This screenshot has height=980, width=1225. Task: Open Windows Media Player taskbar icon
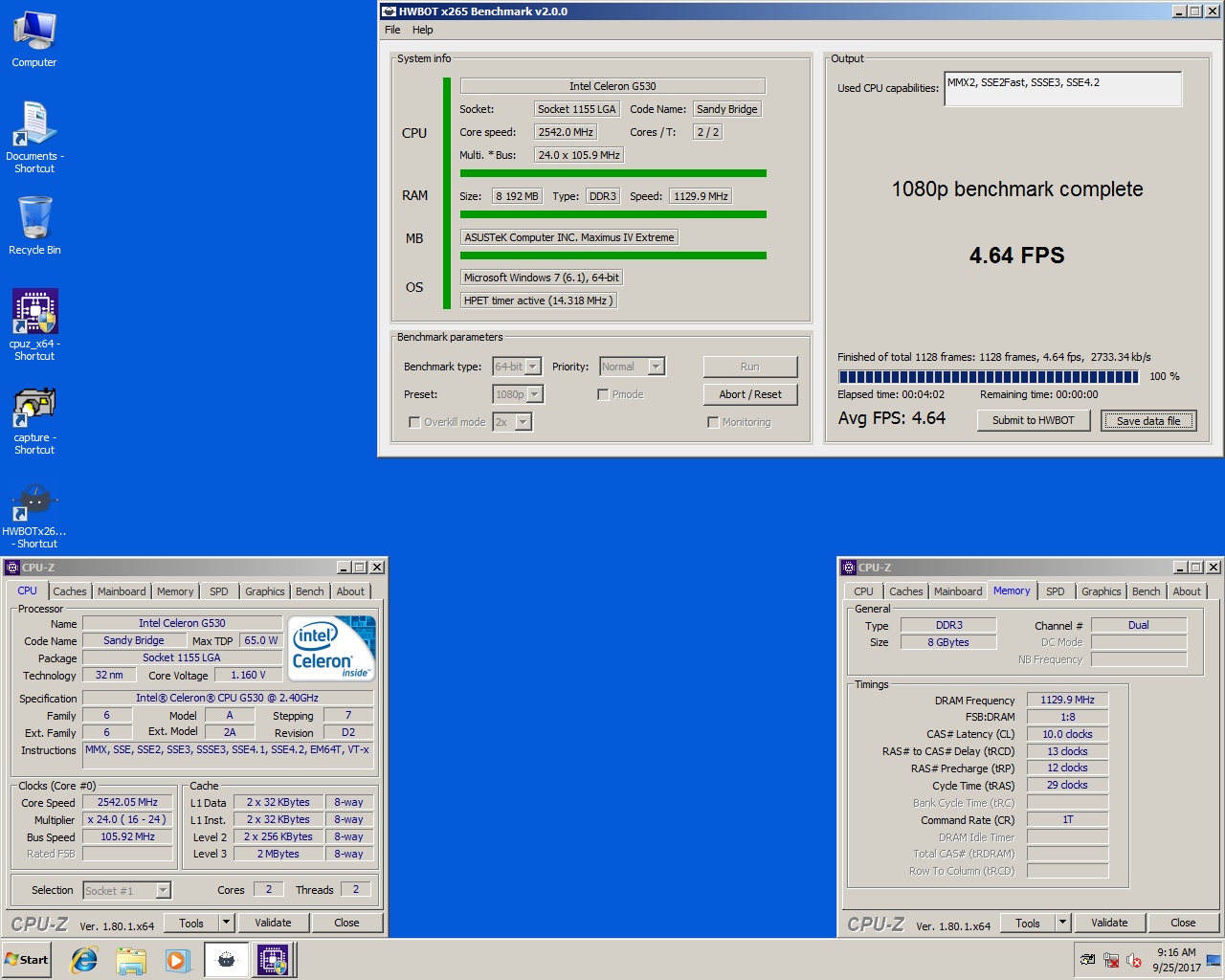178,960
